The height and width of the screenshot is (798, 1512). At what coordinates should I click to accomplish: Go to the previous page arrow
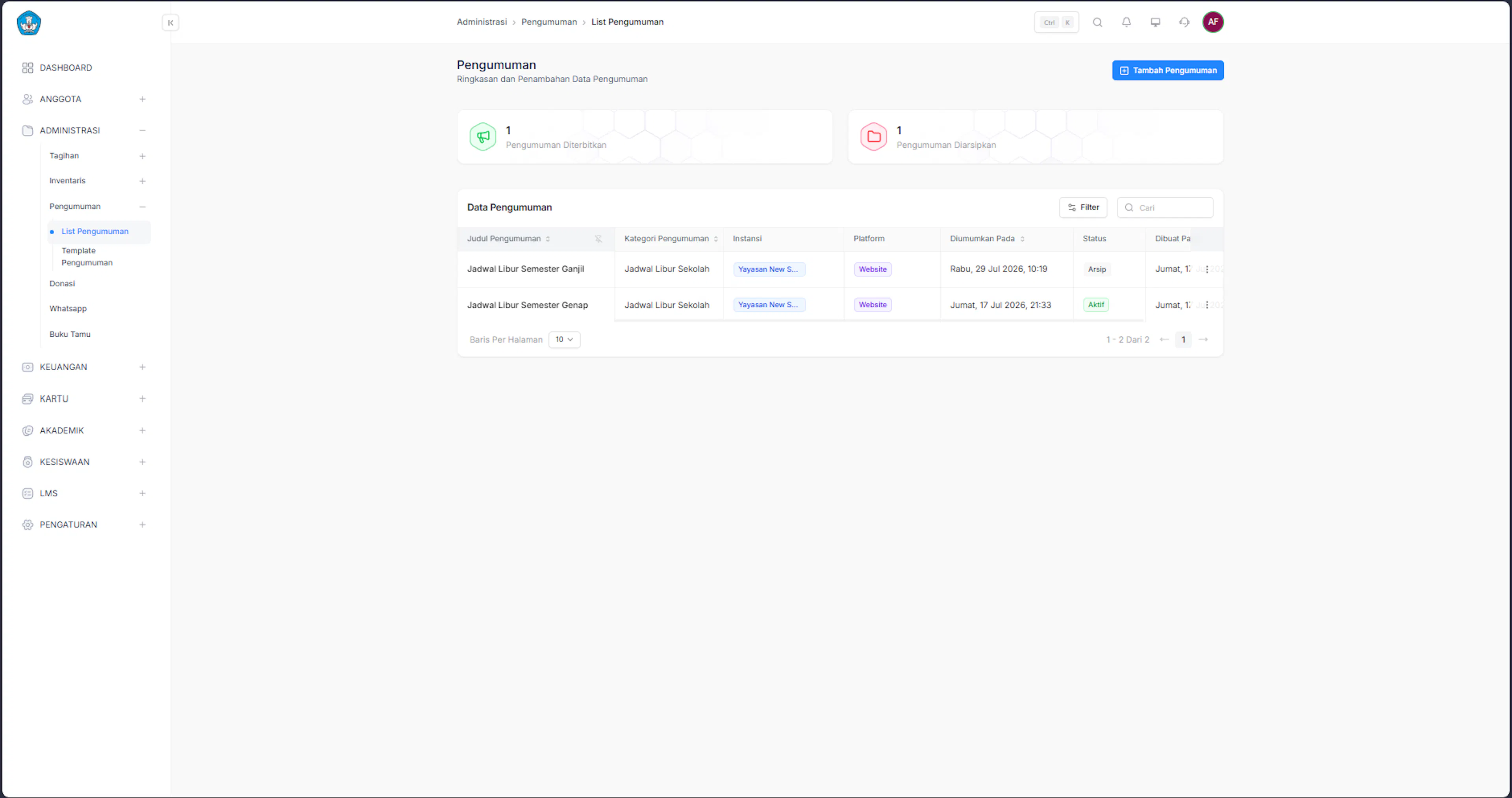1164,340
